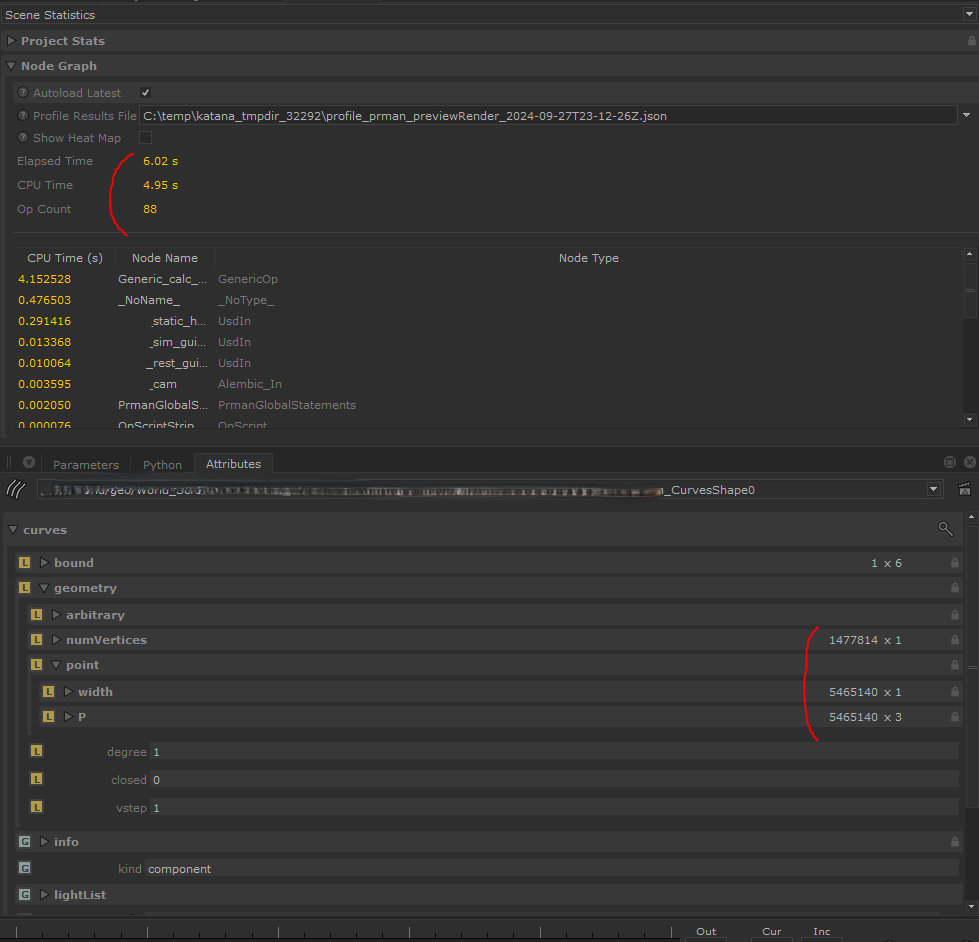979x942 pixels.
Task: Sort by the CPU Time (s) column header
Action: coord(65,258)
